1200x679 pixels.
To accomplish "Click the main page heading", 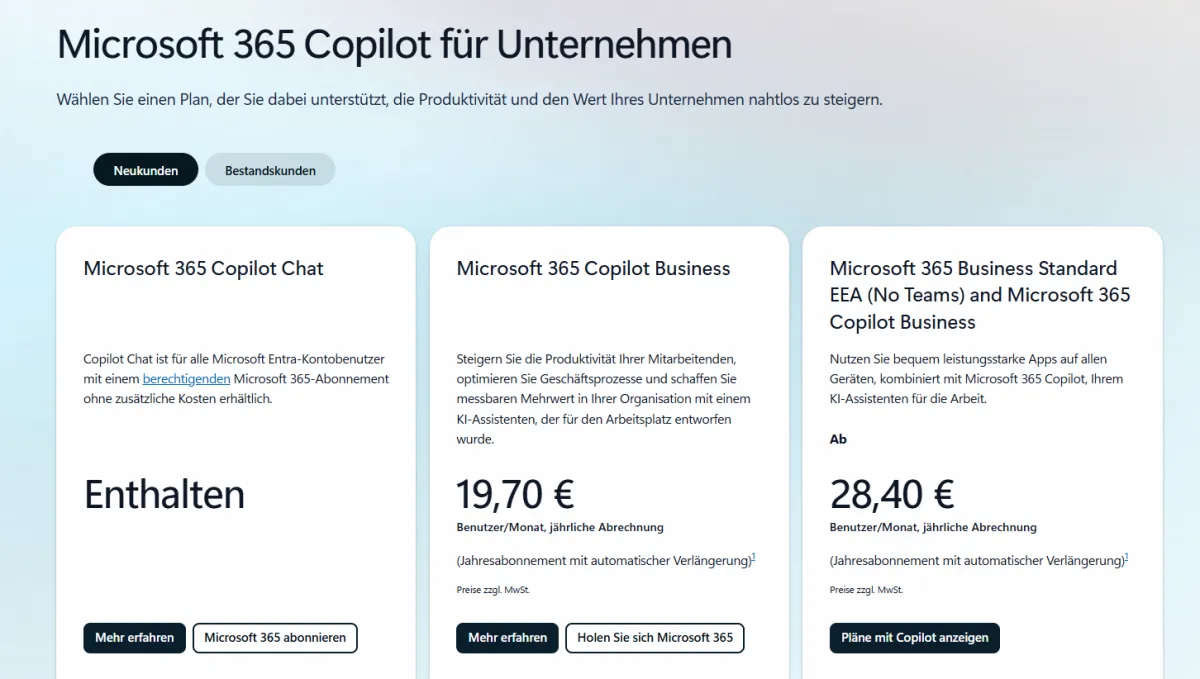I will [x=394, y=44].
